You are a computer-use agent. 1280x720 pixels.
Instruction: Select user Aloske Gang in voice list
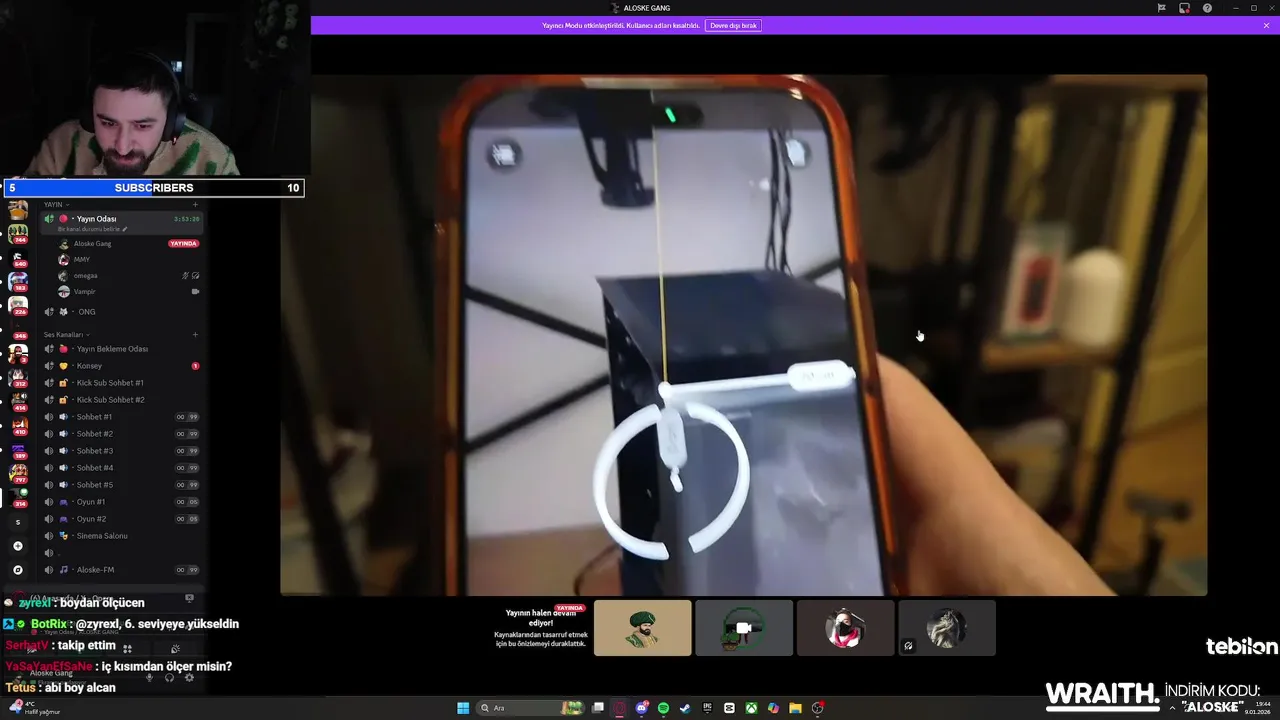(x=92, y=244)
